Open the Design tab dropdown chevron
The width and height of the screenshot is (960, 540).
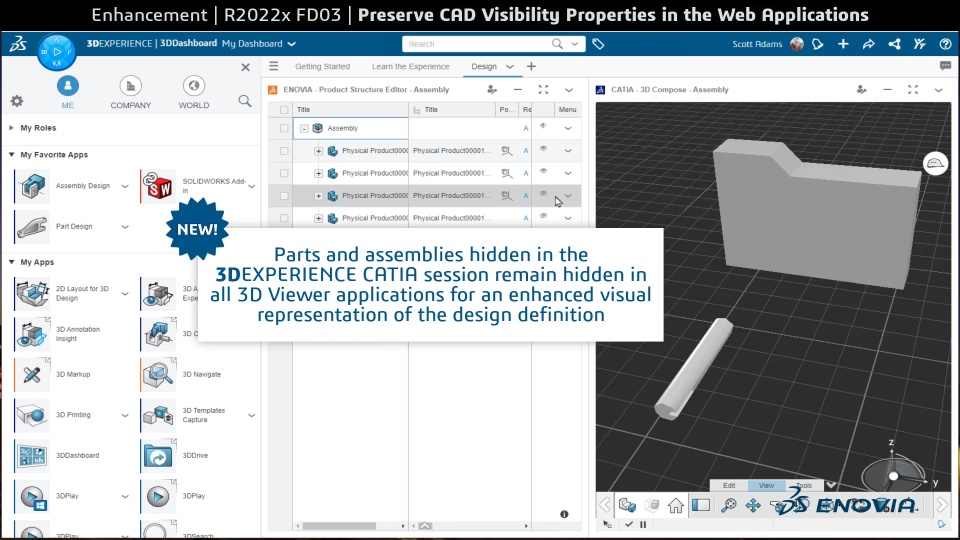pyautogui.click(x=510, y=66)
